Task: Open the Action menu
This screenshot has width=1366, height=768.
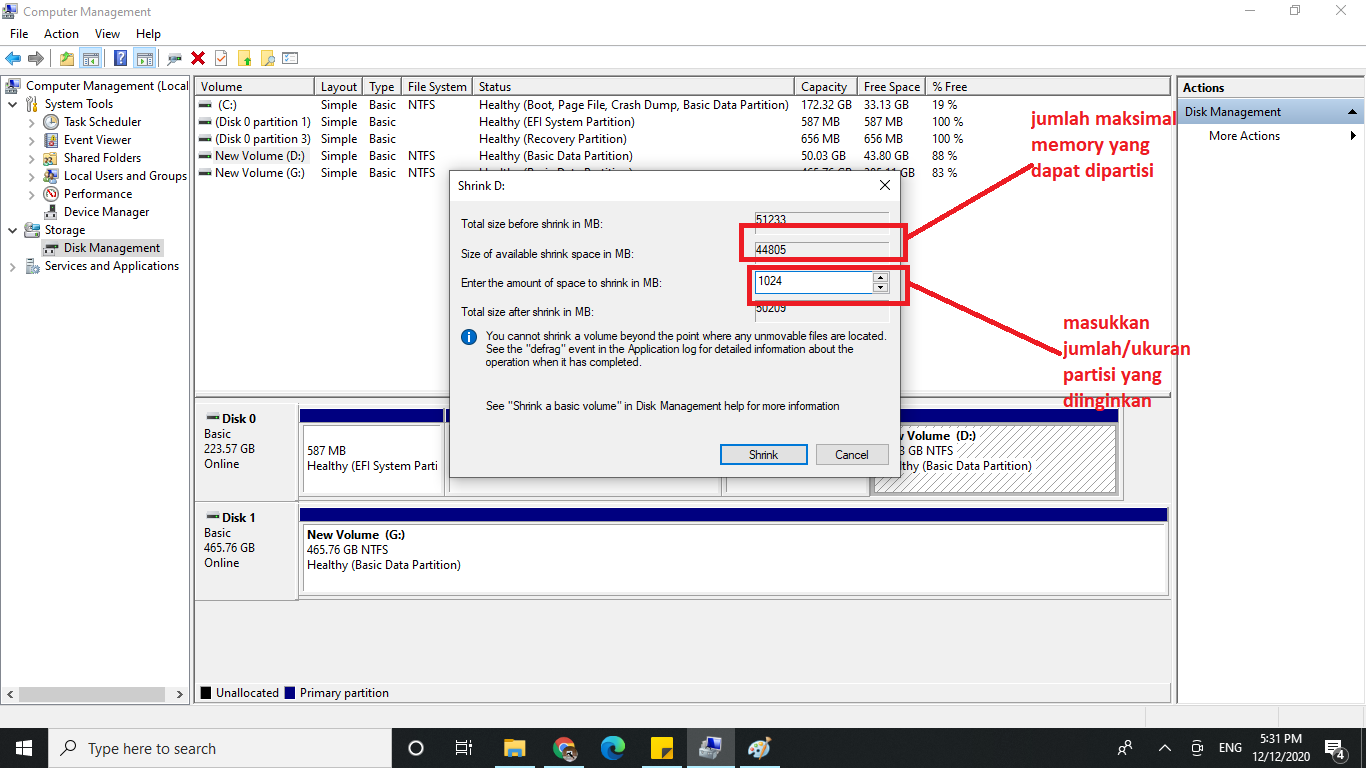Action: [x=61, y=33]
